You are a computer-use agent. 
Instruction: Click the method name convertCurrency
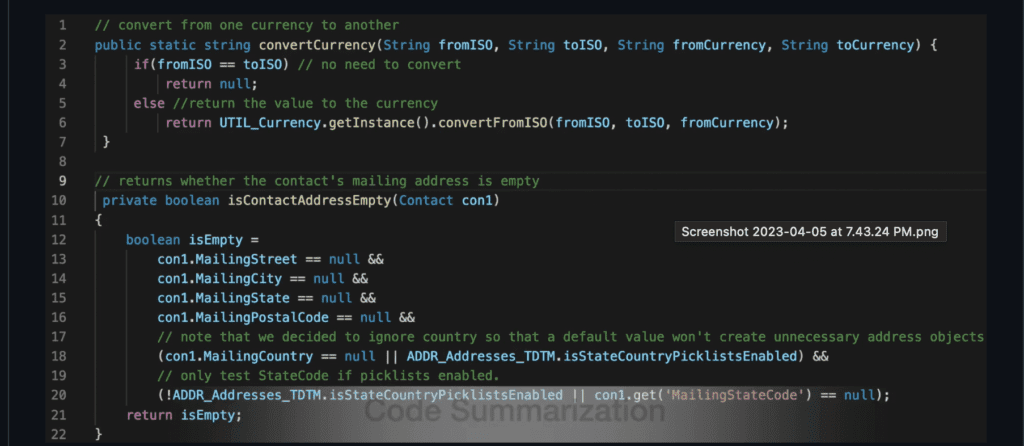click(x=317, y=45)
